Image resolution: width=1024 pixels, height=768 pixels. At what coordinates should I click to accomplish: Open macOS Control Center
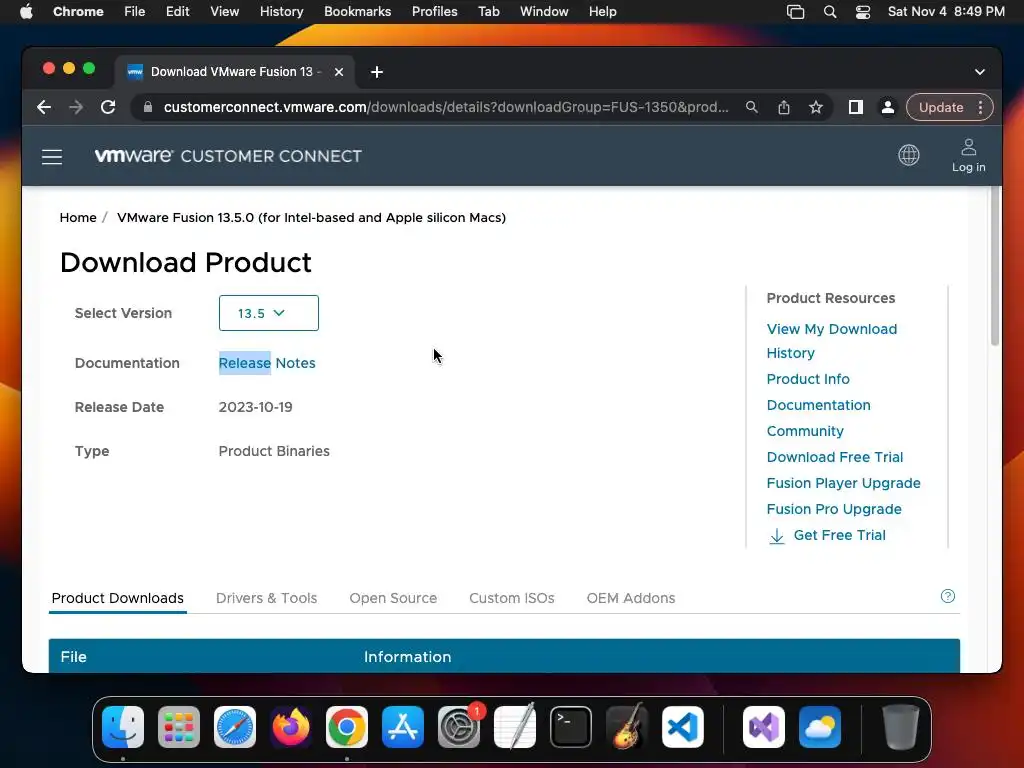pos(863,12)
